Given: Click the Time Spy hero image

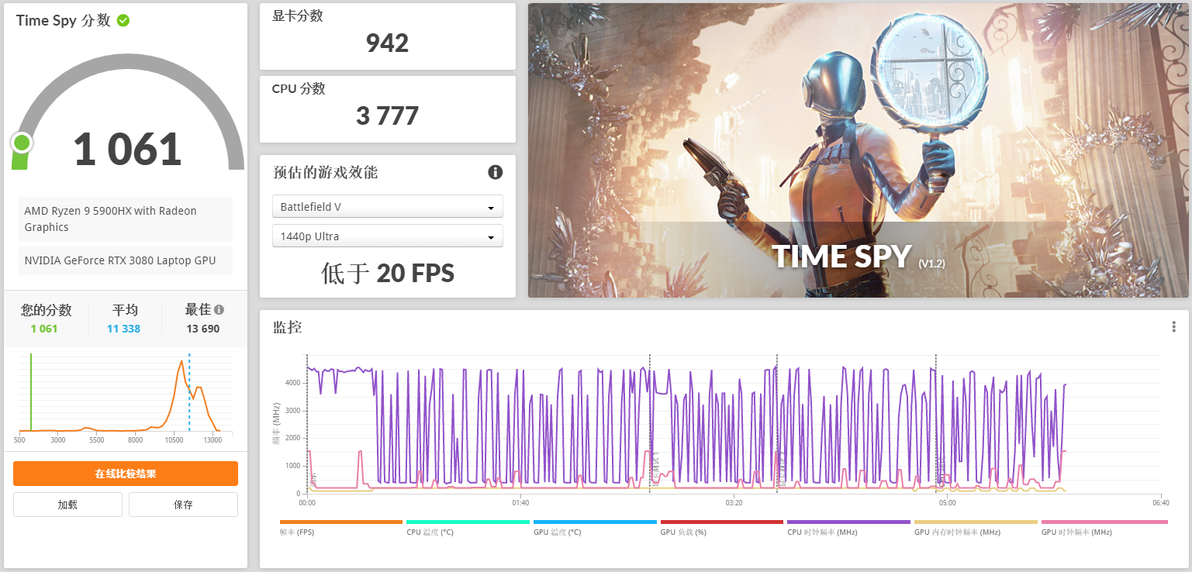Looking at the screenshot, I should coord(857,150).
